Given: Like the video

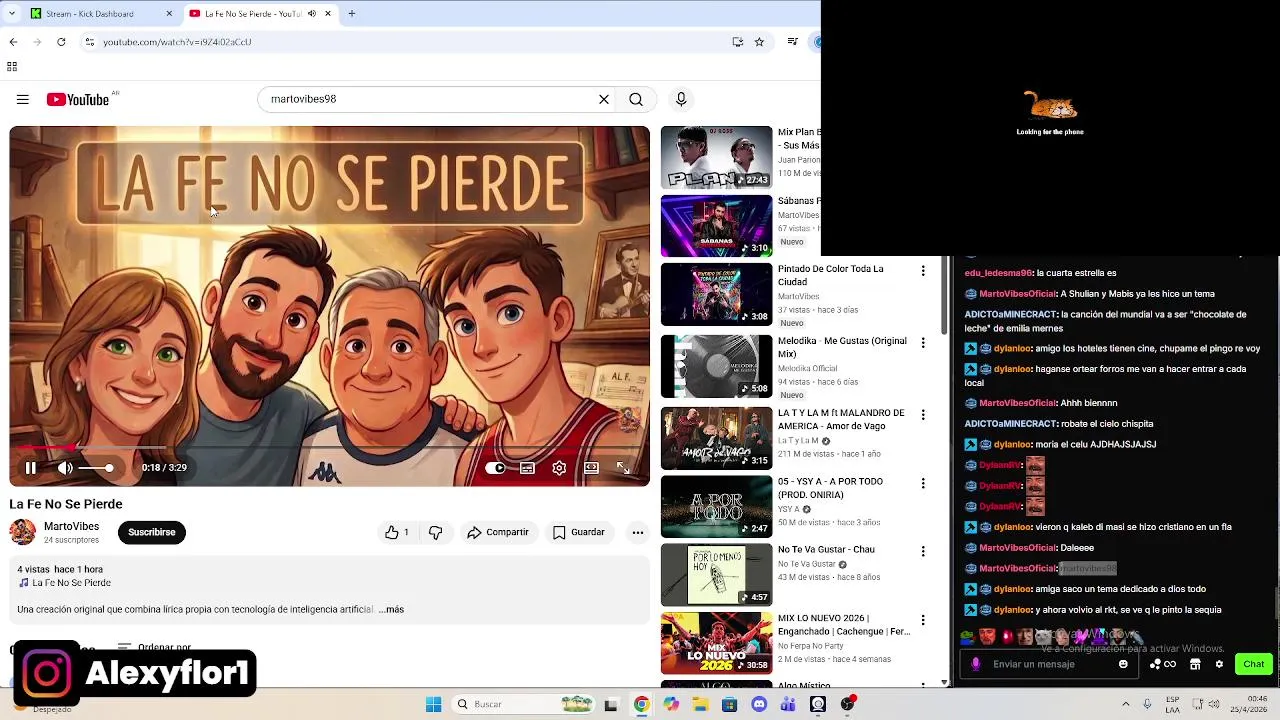Looking at the screenshot, I should click(397, 532).
